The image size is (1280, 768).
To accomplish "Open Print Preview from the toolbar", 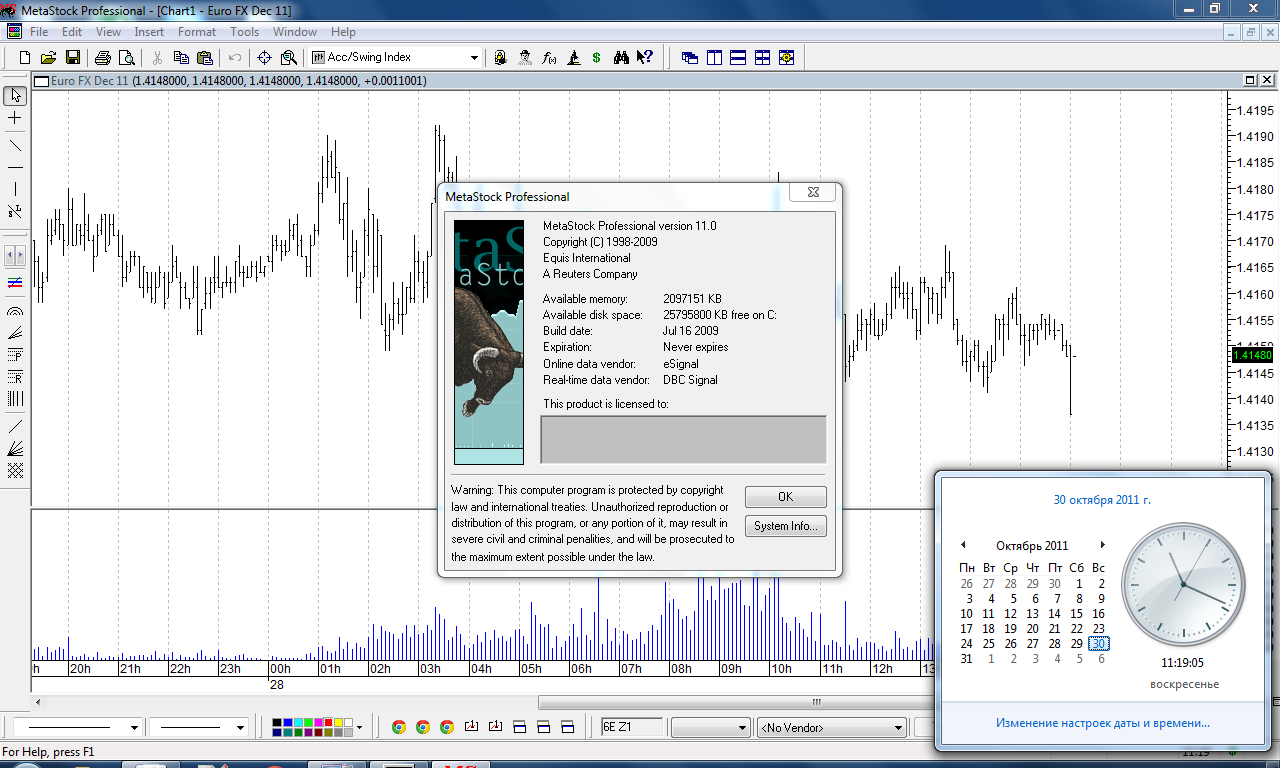I will (x=126, y=58).
